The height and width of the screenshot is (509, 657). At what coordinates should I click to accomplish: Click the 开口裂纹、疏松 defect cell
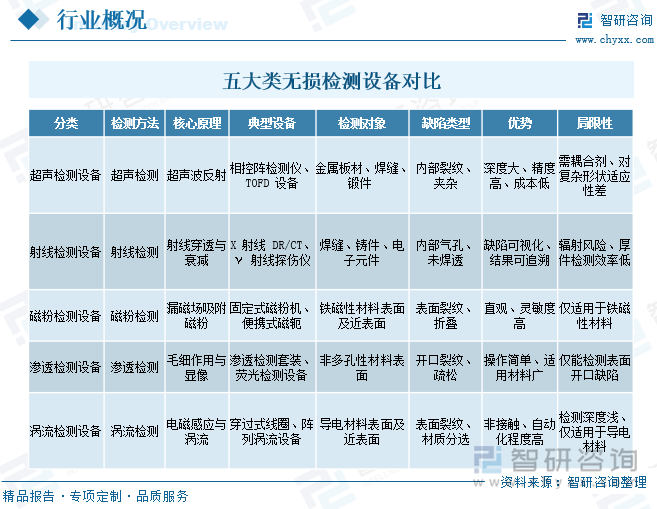coord(445,367)
